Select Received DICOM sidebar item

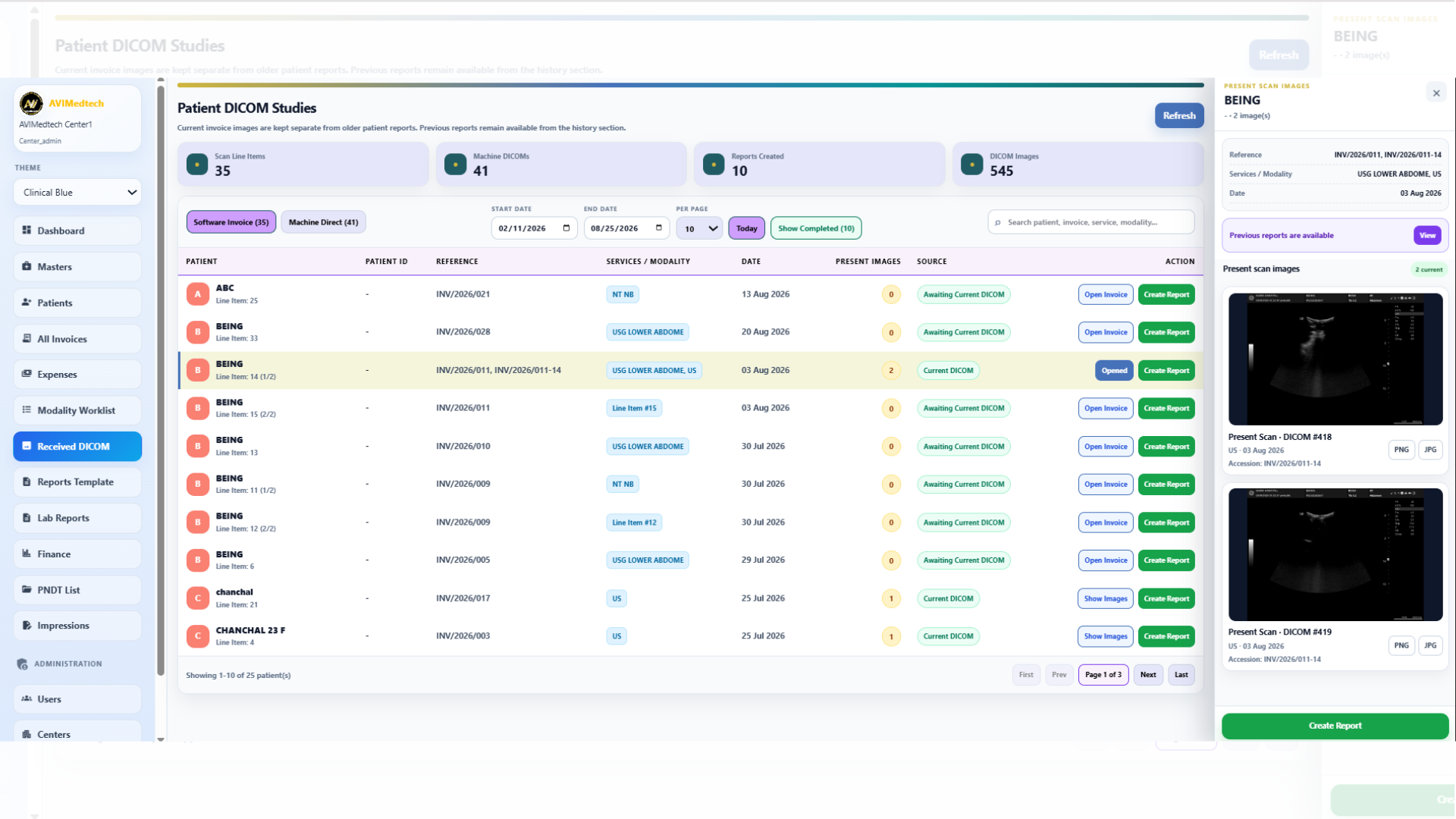(77, 447)
